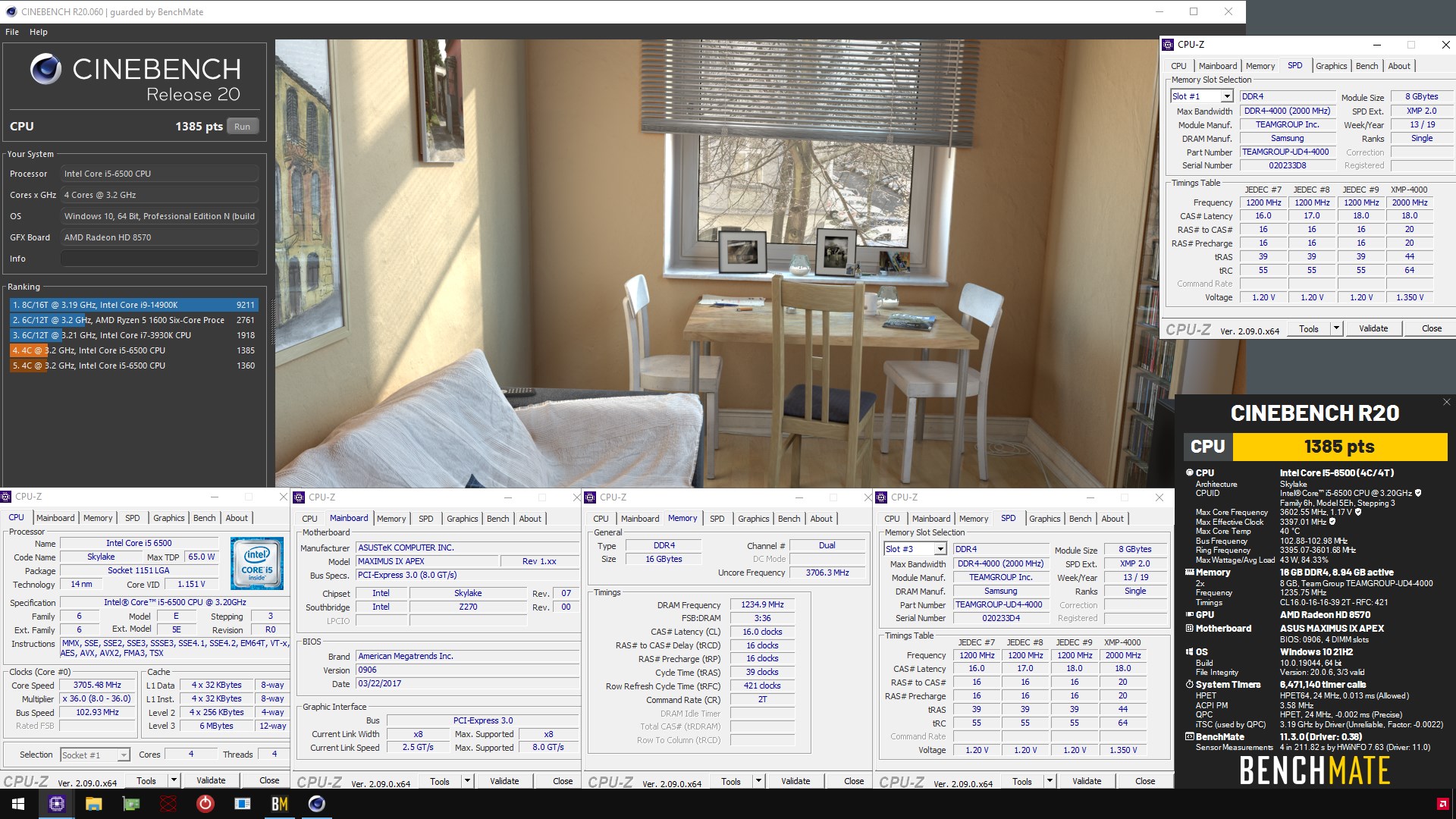
Task: Click title icon of bottom-left CPU-Z window
Action: [x=6, y=497]
